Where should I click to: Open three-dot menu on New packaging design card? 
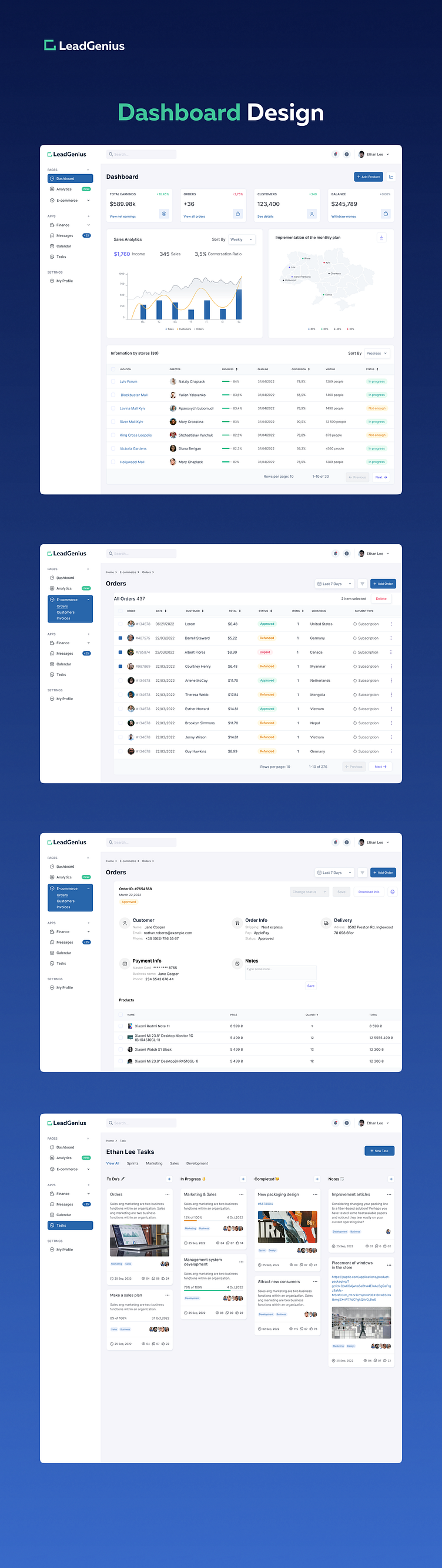tap(315, 1194)
